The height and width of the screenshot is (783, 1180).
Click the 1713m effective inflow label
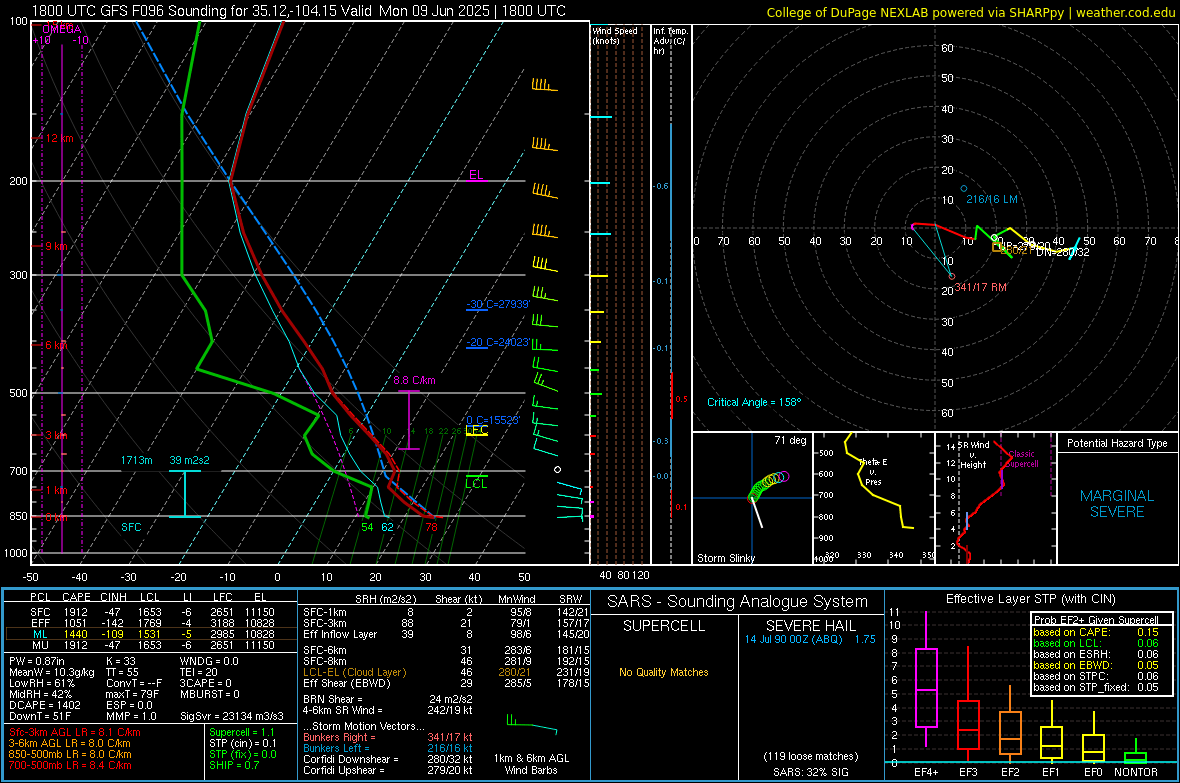click(137, 460)
